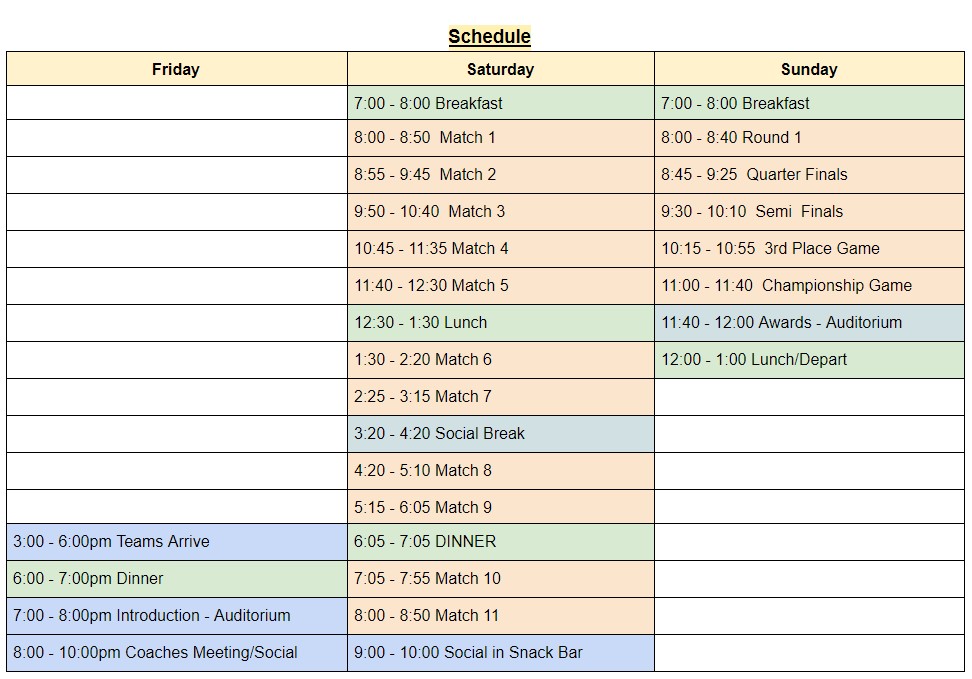Select the Coaches Meeting/Social cell
This screenshot has height=679, width=972.
(177, 652)
